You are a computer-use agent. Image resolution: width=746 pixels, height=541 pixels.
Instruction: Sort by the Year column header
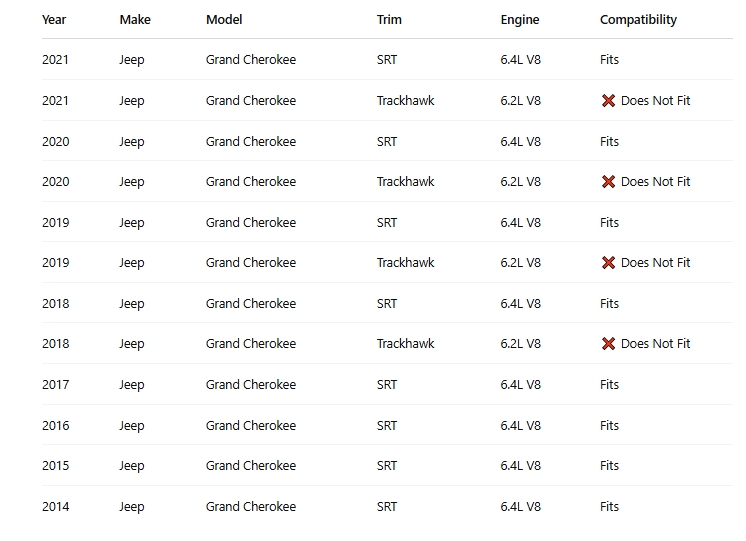pos(54,20)
